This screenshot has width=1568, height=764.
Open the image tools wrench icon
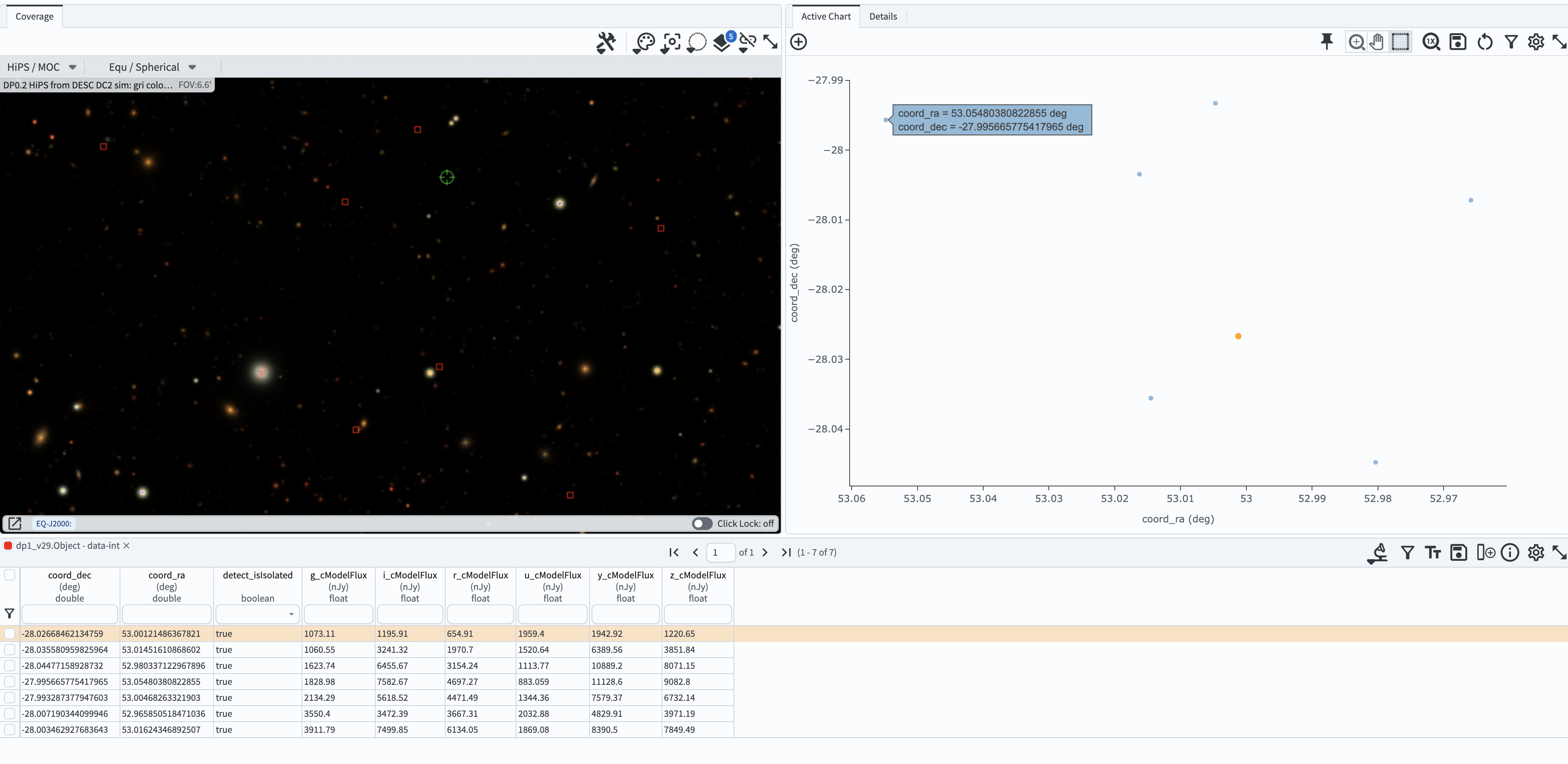click(606, 42)
